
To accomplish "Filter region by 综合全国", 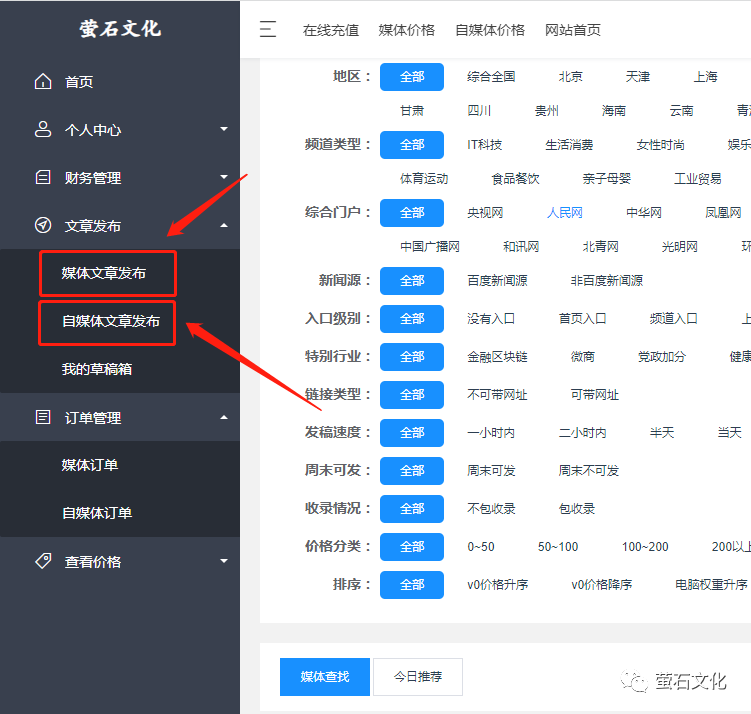I will tap(491, 77).
